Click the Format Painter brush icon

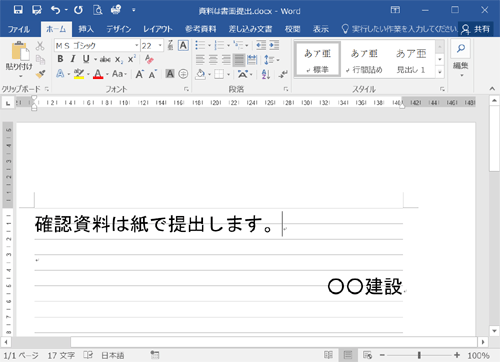(x=41, y=74)
